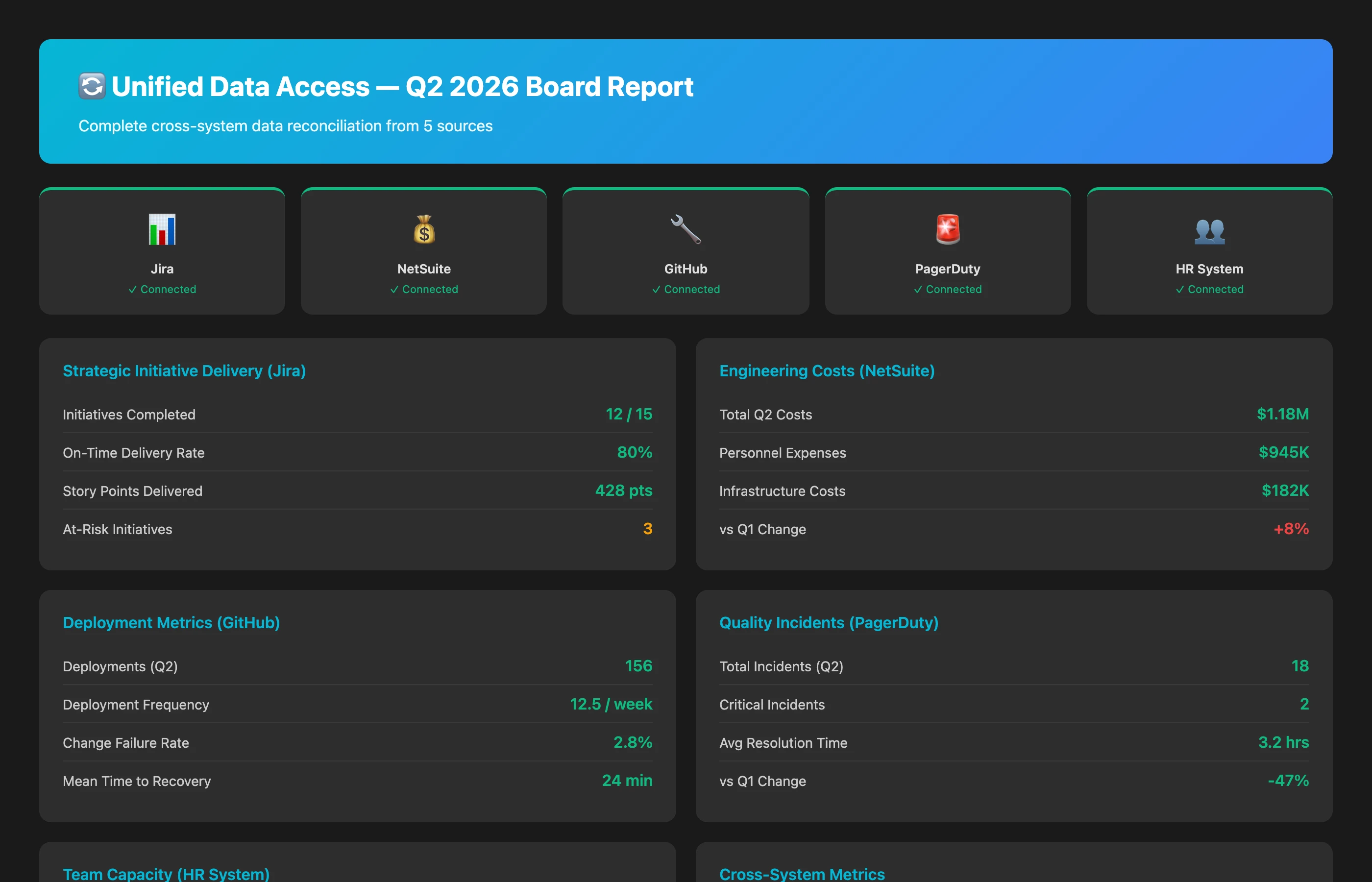Click the 24 min recovery value
Screen dimensions: 1372x882
627,781
